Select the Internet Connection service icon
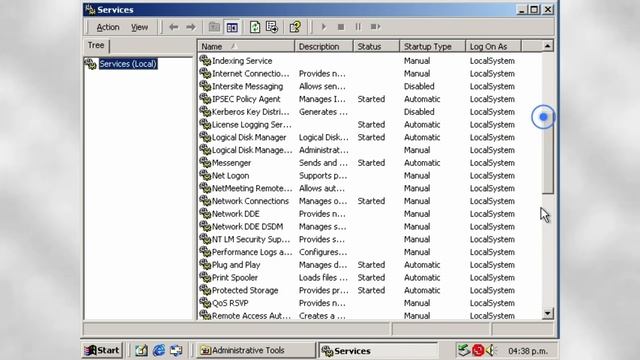 click(205, 73)
